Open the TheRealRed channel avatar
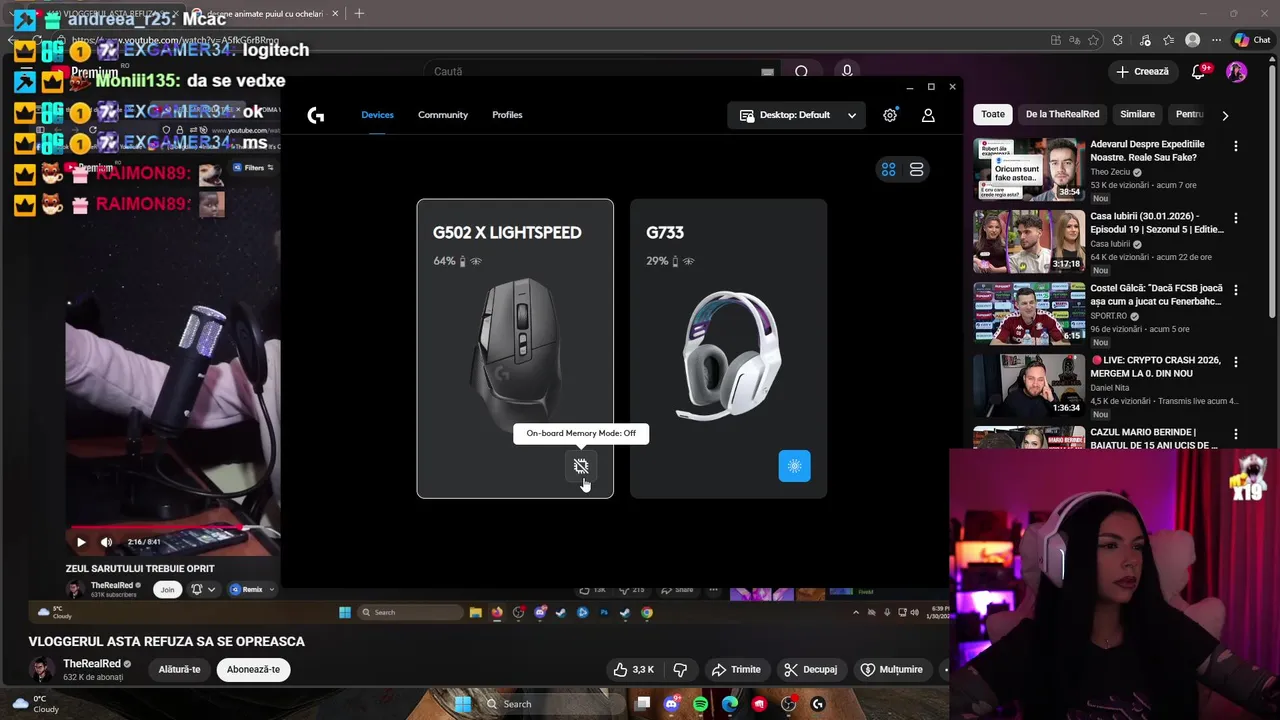The width and height of the screenshot is (1280, 720). pyautogui.click(x=41, y=670)
